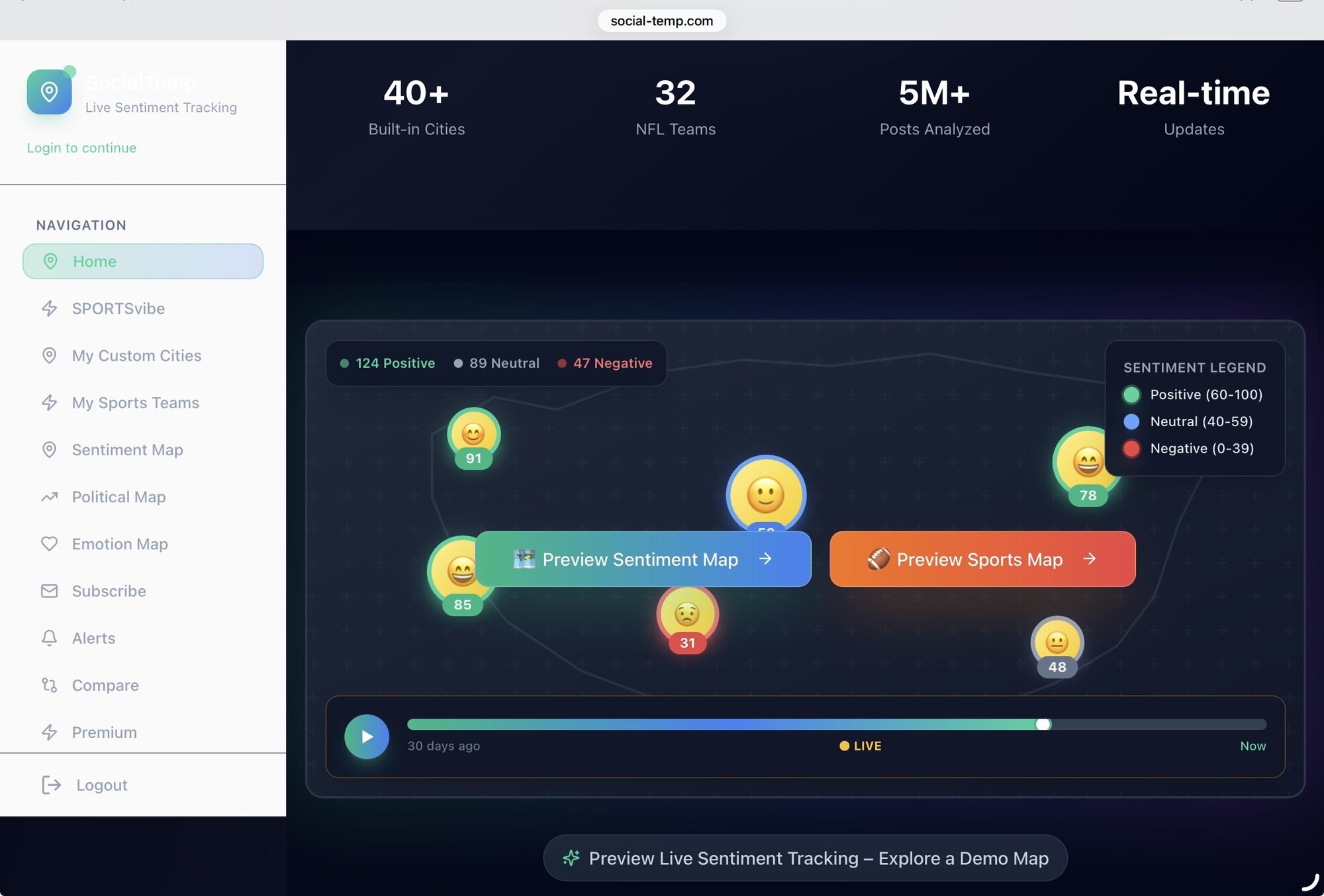
Task: Click the Compare branch icon
Action: point(50,685)
